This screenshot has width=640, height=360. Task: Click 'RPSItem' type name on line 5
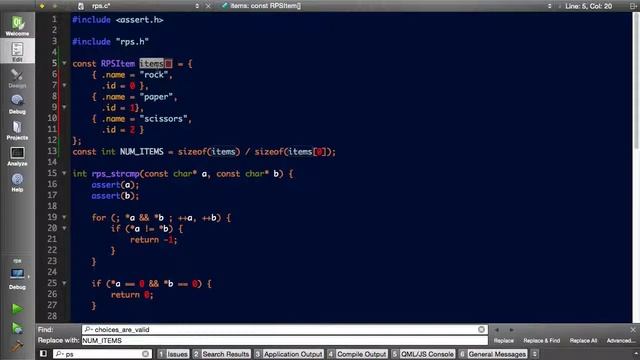tap(118, 64)
